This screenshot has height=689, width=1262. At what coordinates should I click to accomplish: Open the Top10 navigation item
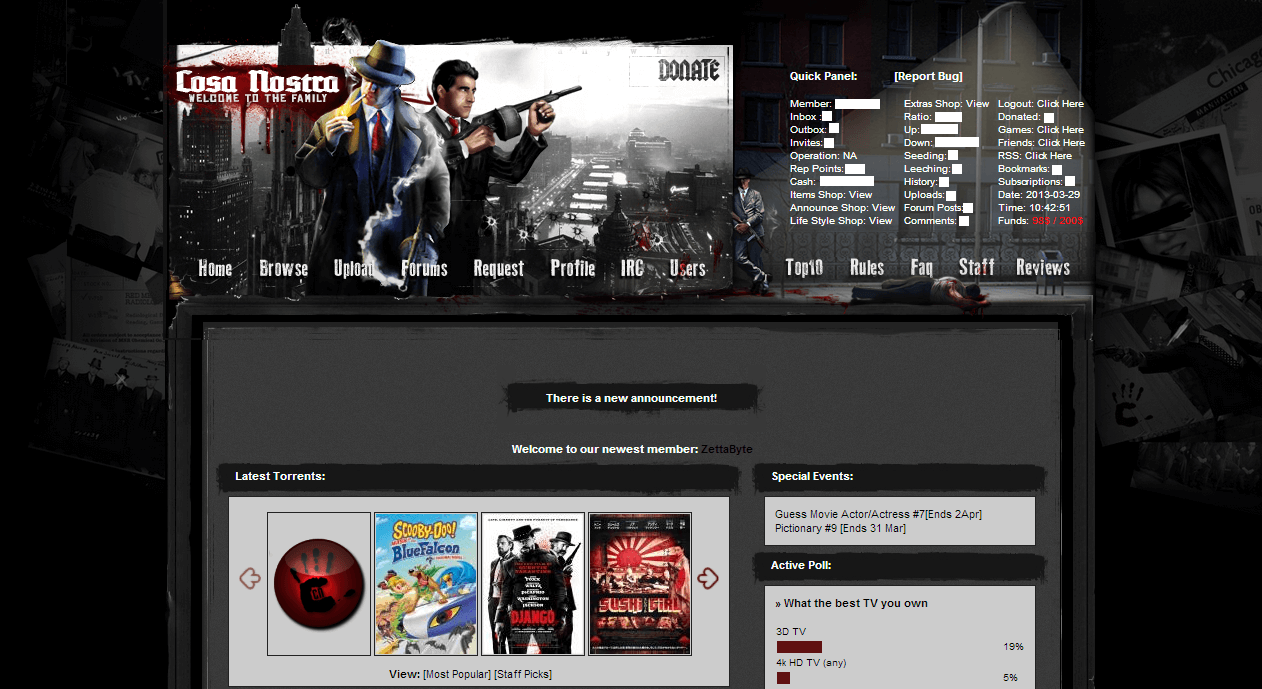pos(804,267)
